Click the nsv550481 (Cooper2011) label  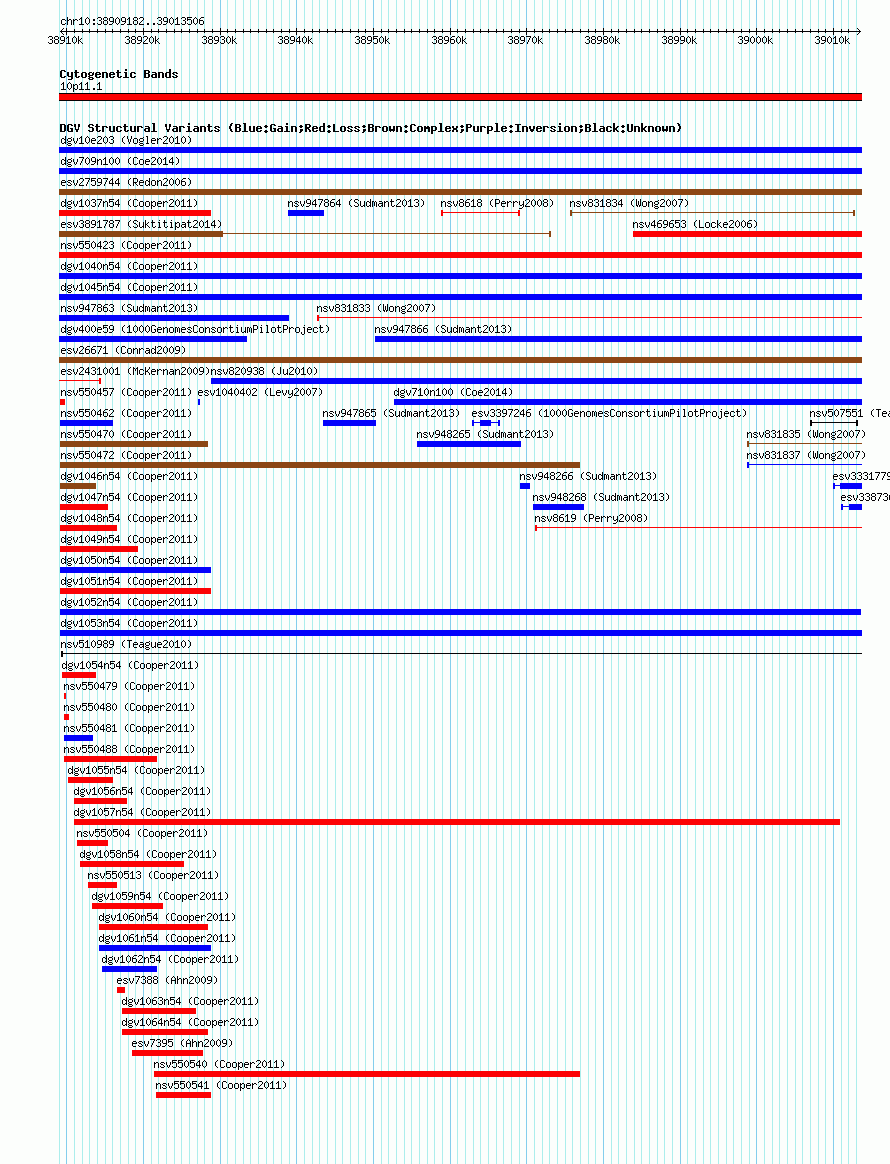[x=129, y=729]
